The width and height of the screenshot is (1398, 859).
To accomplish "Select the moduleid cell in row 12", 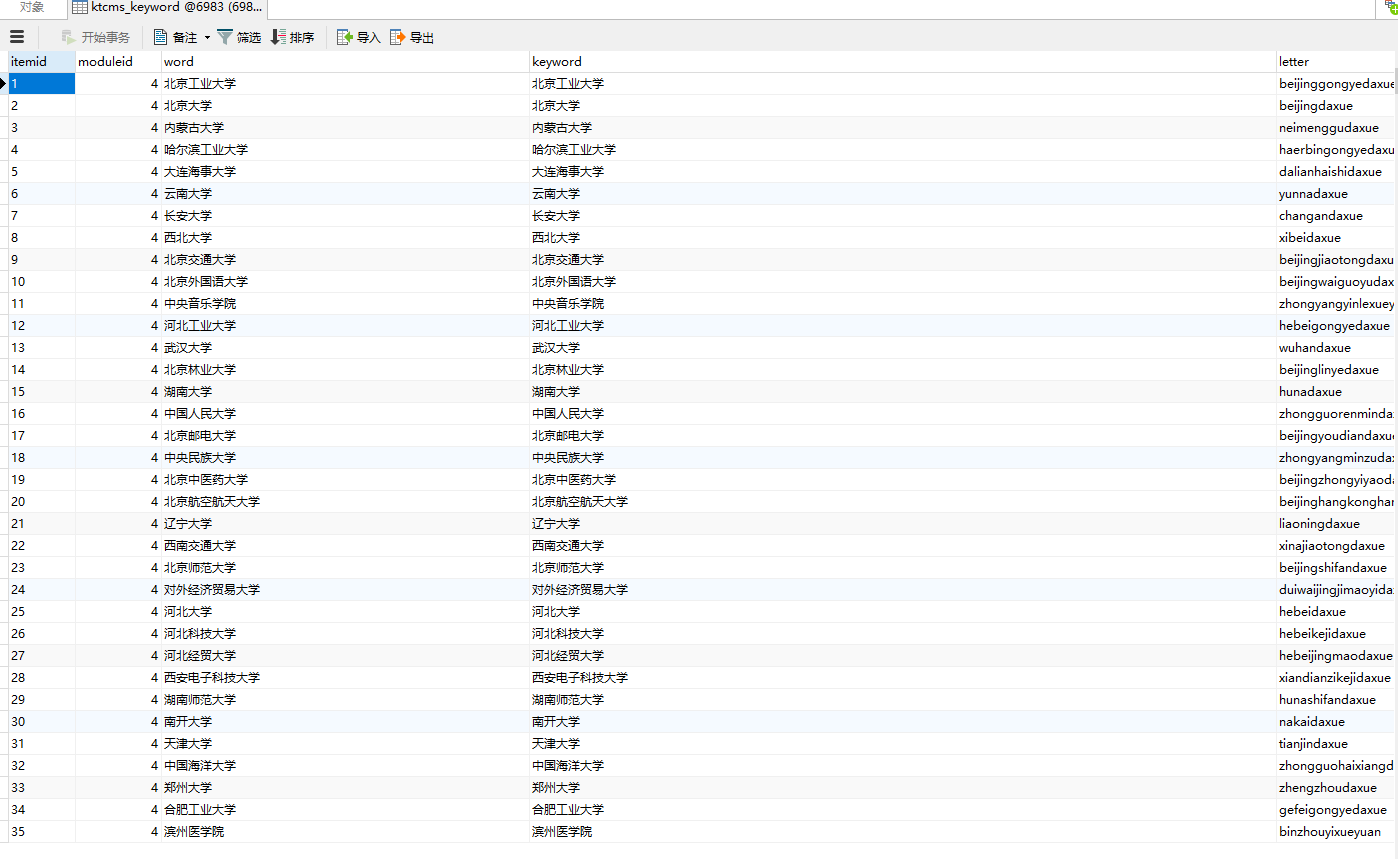I will pyautogui.click(x=118, y=326).
